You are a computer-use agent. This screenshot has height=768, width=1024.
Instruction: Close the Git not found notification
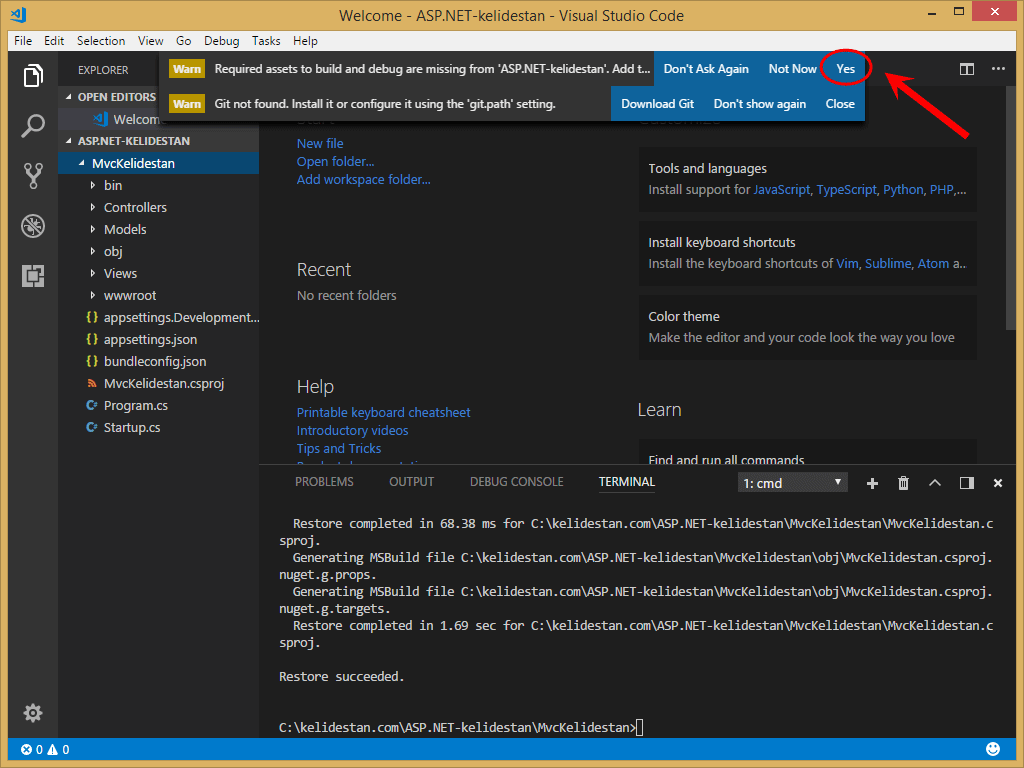(840, 104)
